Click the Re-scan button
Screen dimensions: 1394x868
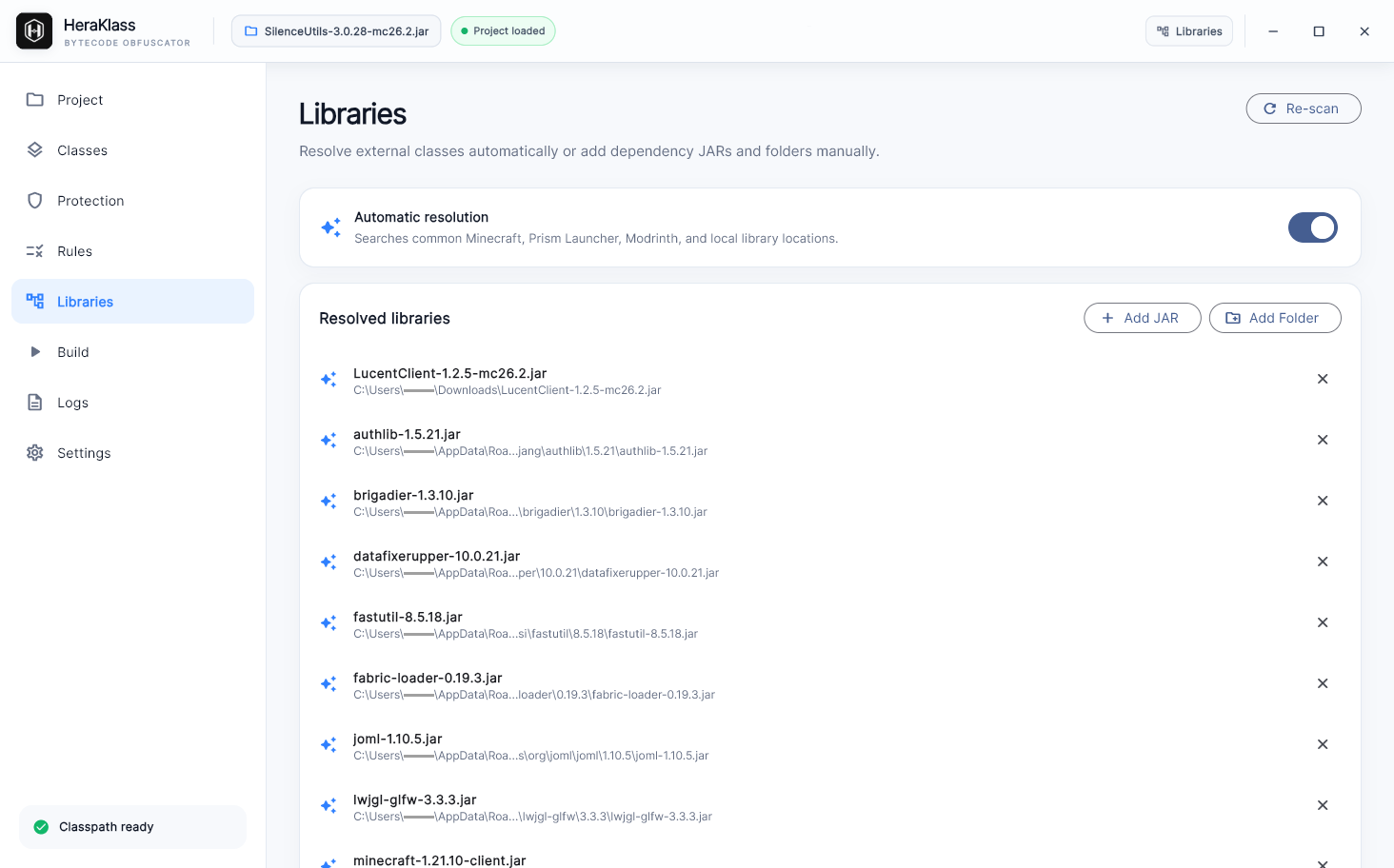coord(1303,108)
